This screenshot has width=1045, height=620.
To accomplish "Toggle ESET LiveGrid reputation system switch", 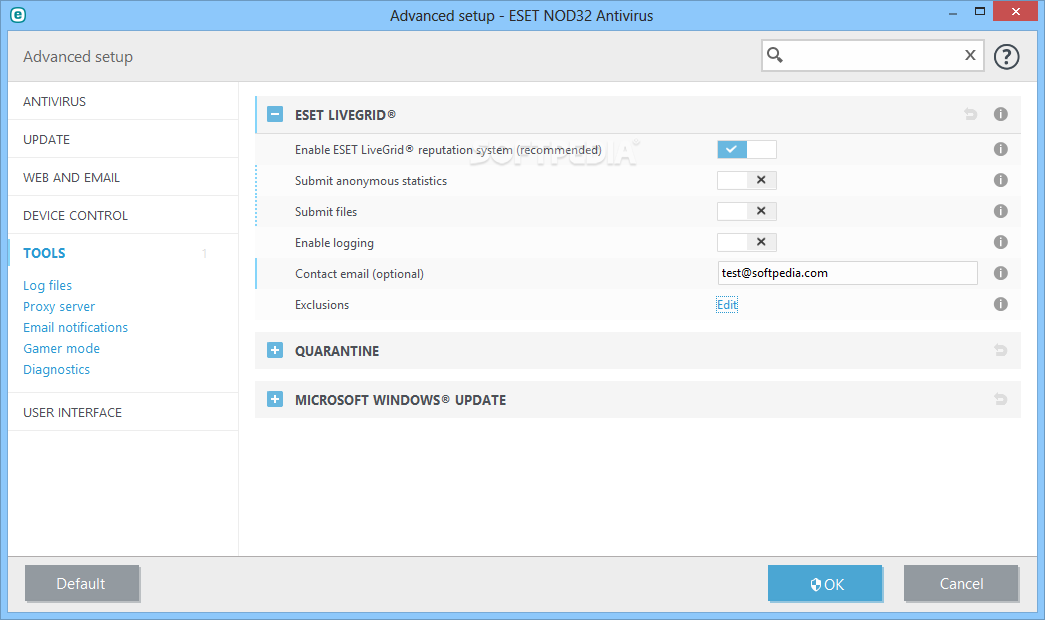I will pyautogui.click(x=746, y=149).
